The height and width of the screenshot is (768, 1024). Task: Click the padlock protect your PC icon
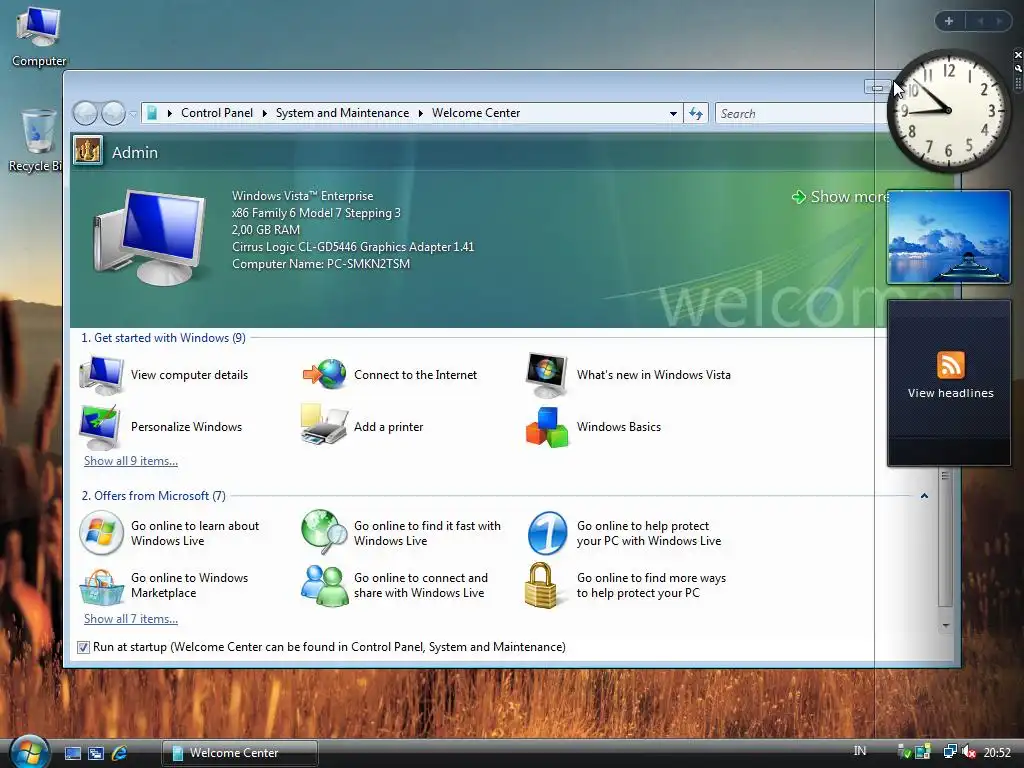pyautogui.click(x=541, y=586)
